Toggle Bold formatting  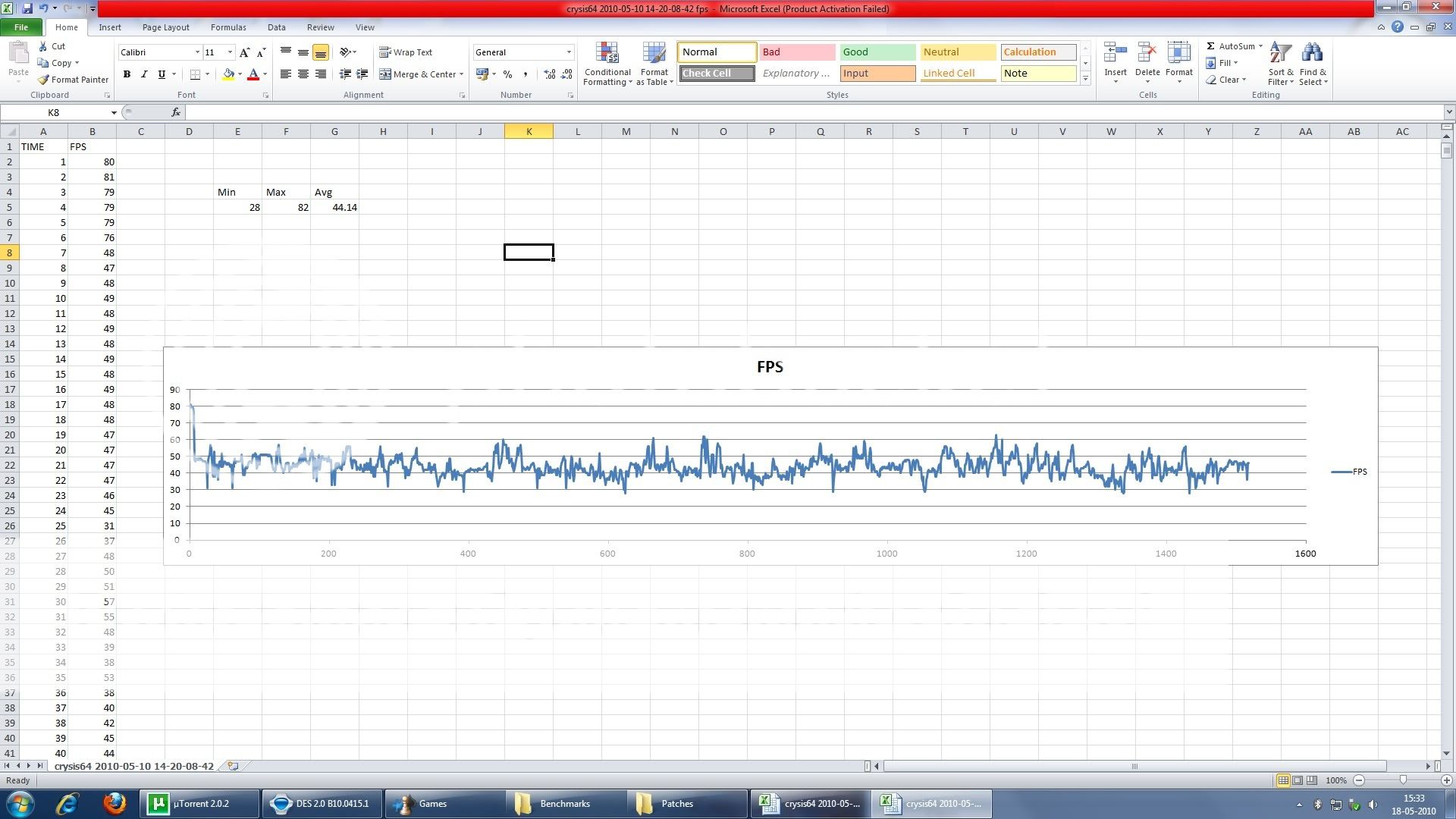(127, 74)
